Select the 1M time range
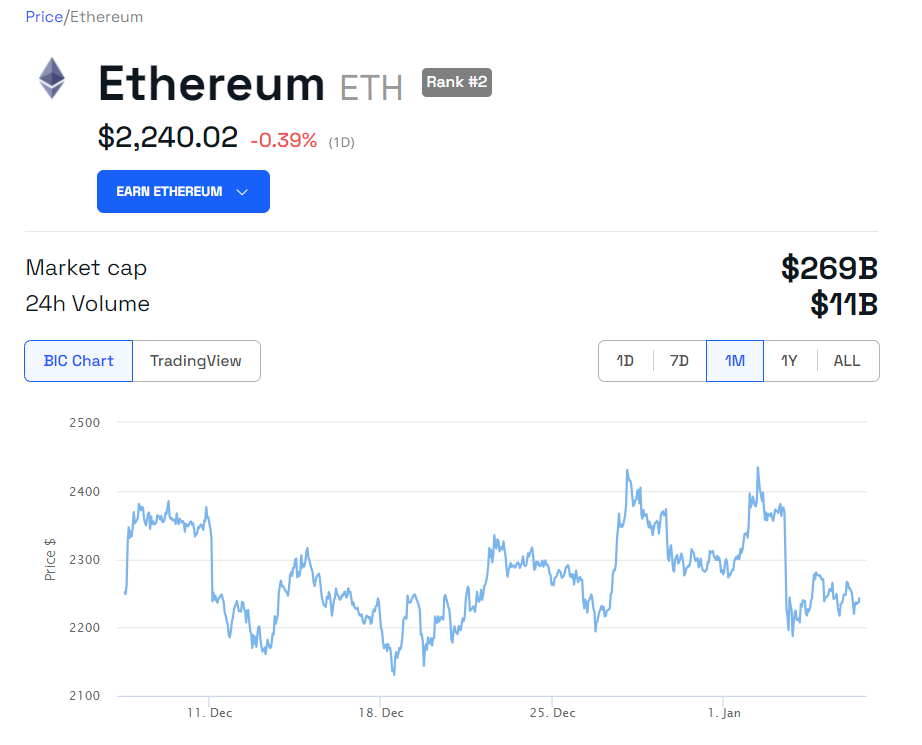 [x=735, y=361]
